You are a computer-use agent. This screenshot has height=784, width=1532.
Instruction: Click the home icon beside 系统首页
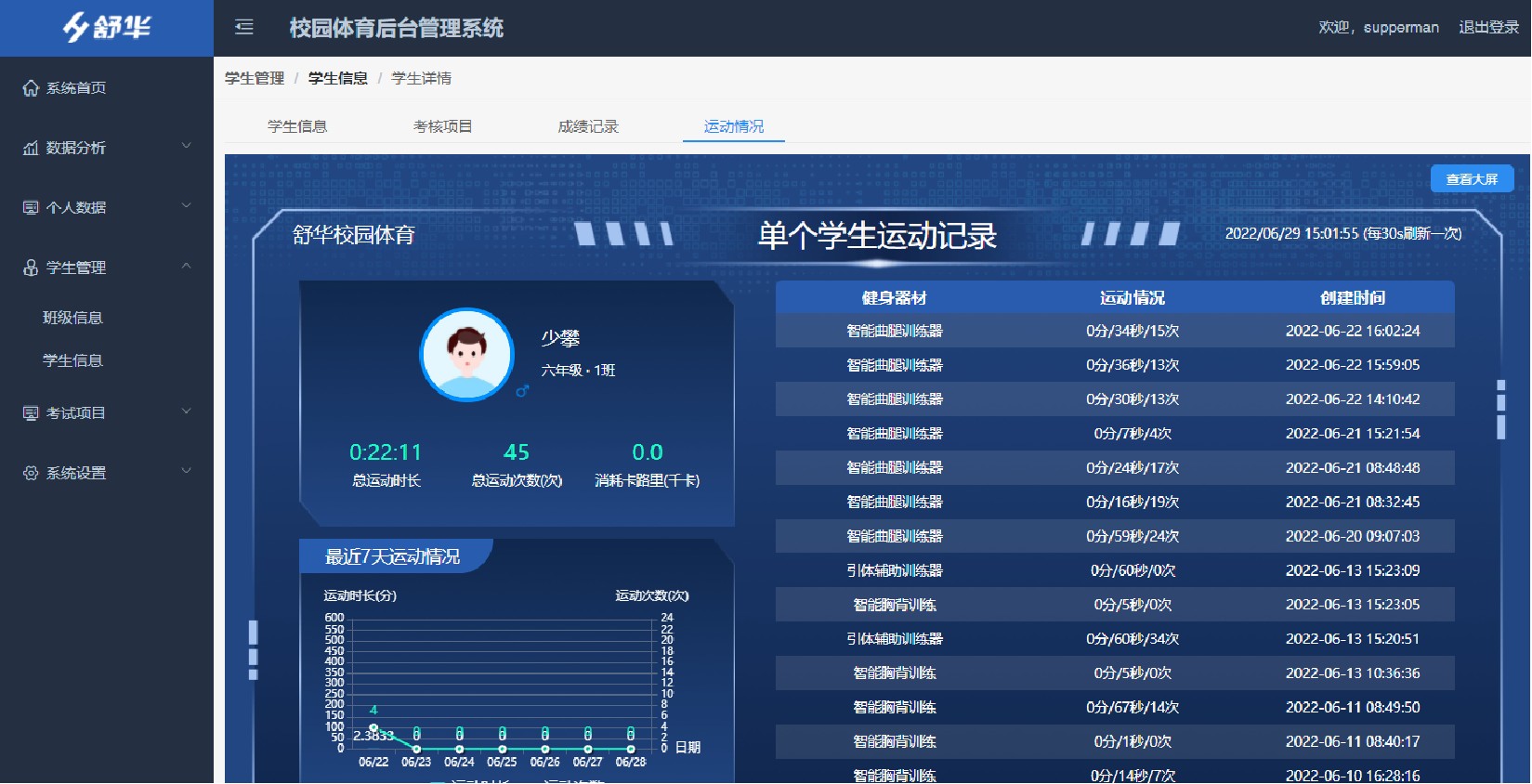[31, 88]
